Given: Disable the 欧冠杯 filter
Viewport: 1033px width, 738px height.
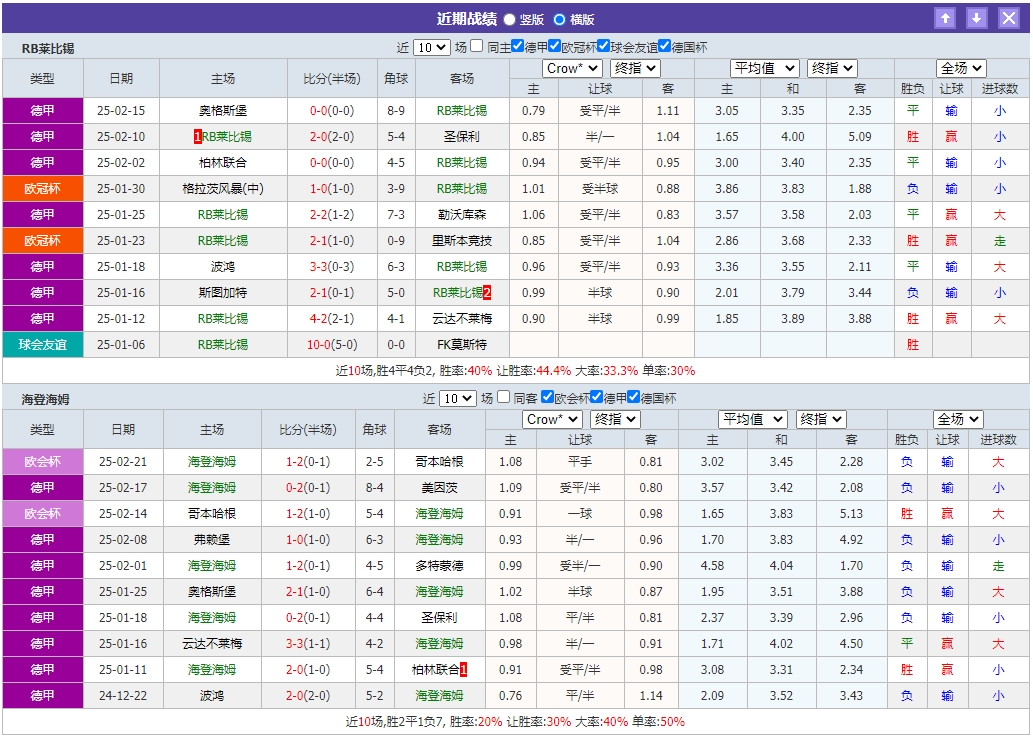Looking at the screenshot, I should point(554,47).
